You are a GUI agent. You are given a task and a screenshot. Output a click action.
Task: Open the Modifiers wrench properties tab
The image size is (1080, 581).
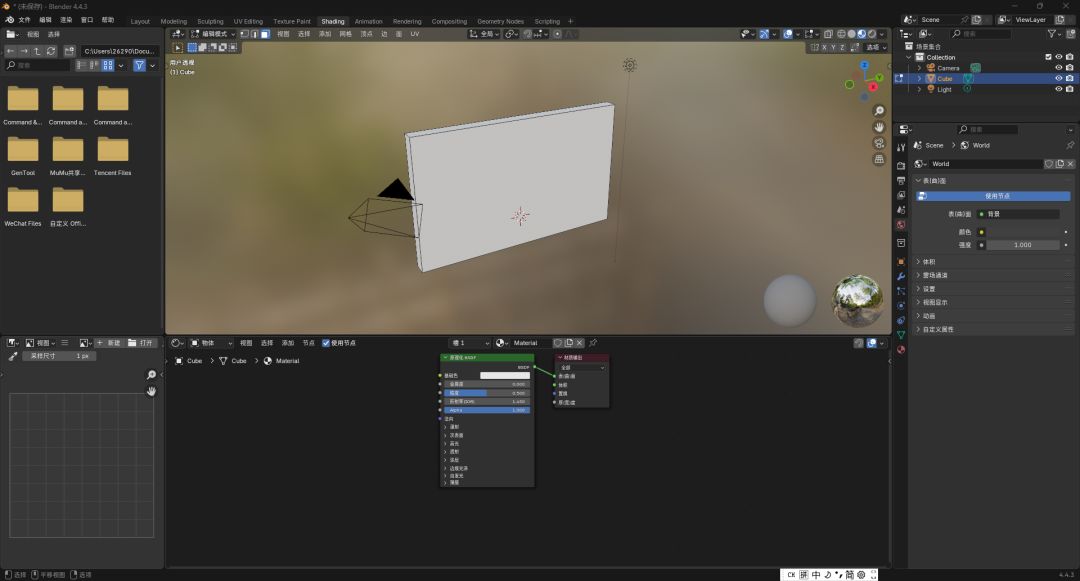coord(901,276)
